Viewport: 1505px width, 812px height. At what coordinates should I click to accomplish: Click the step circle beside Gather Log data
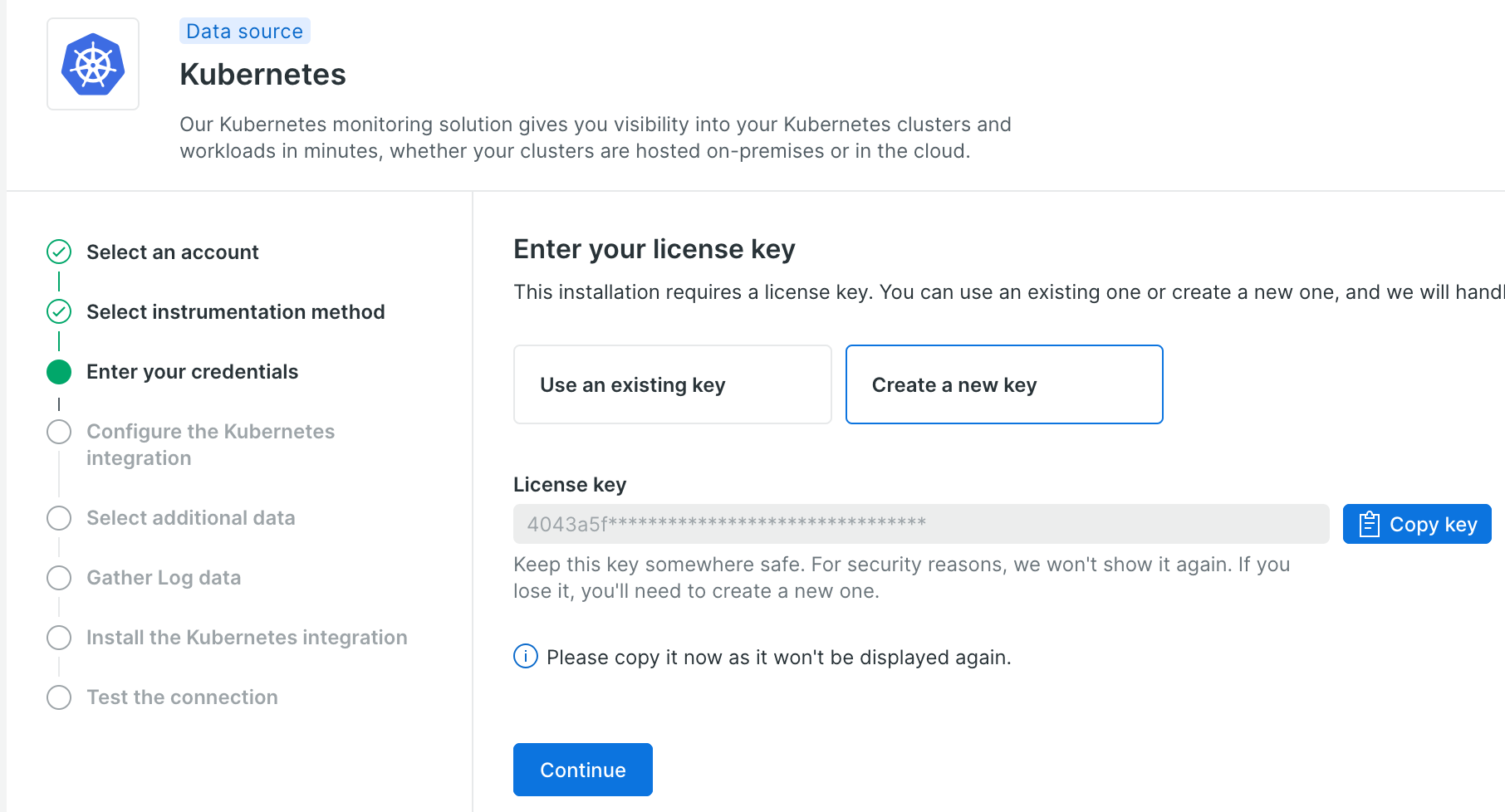click(59, 578)
